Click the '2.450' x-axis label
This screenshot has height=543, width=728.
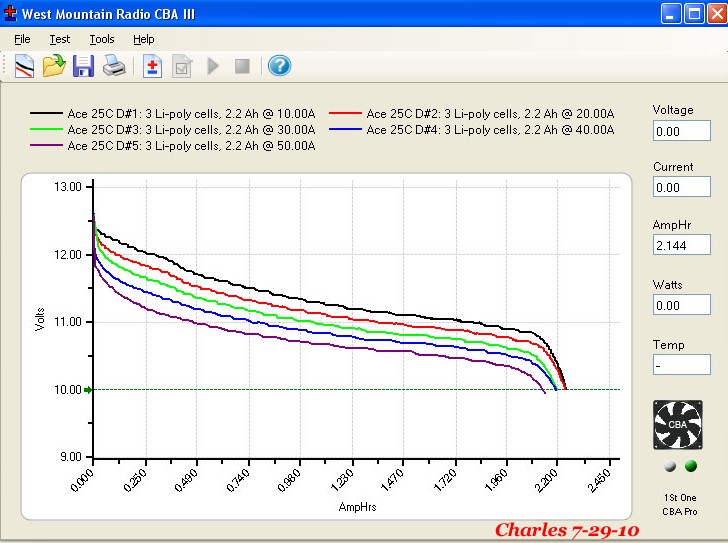coord(599,480)
